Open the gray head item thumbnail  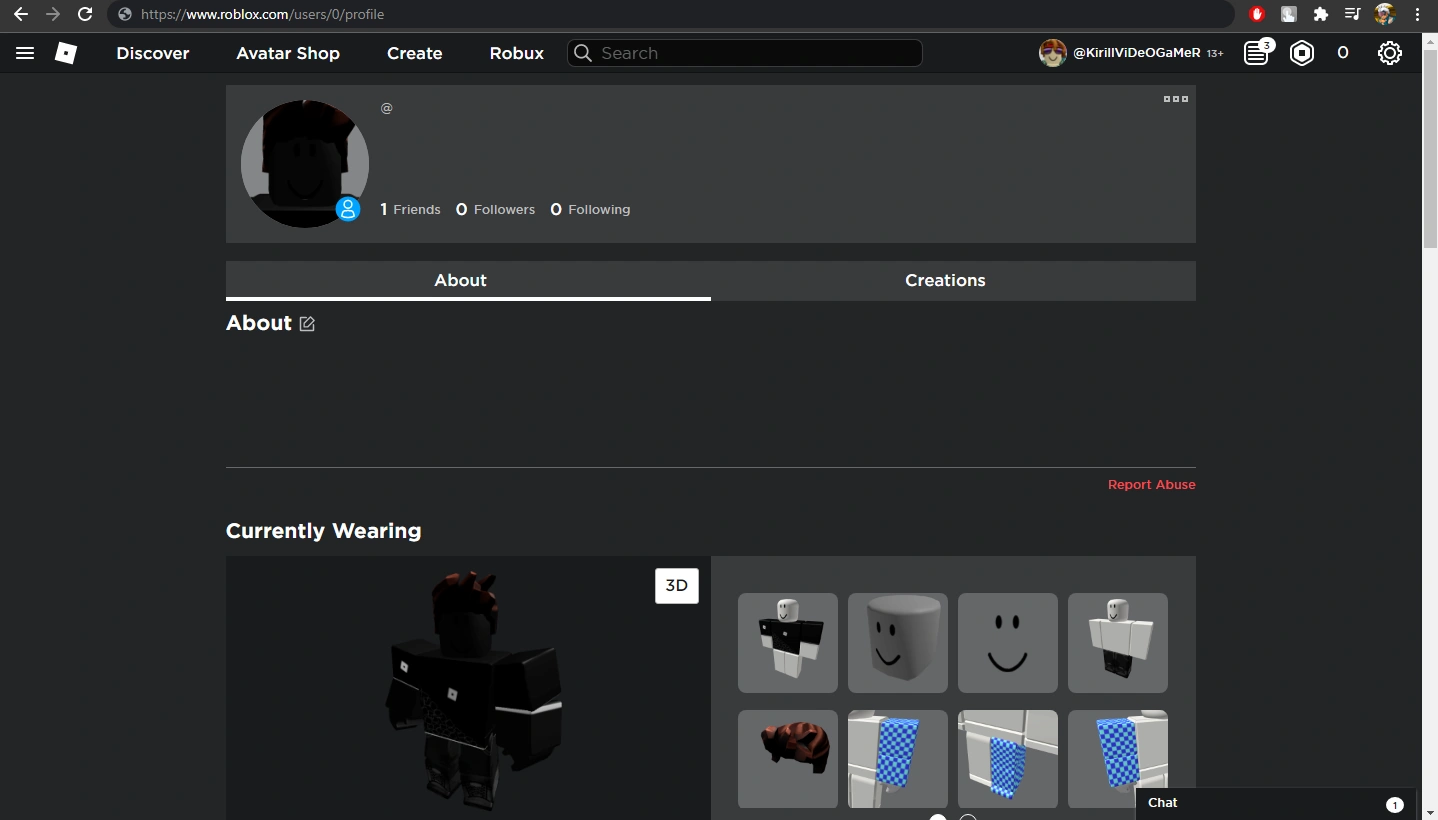pos(898,643)
